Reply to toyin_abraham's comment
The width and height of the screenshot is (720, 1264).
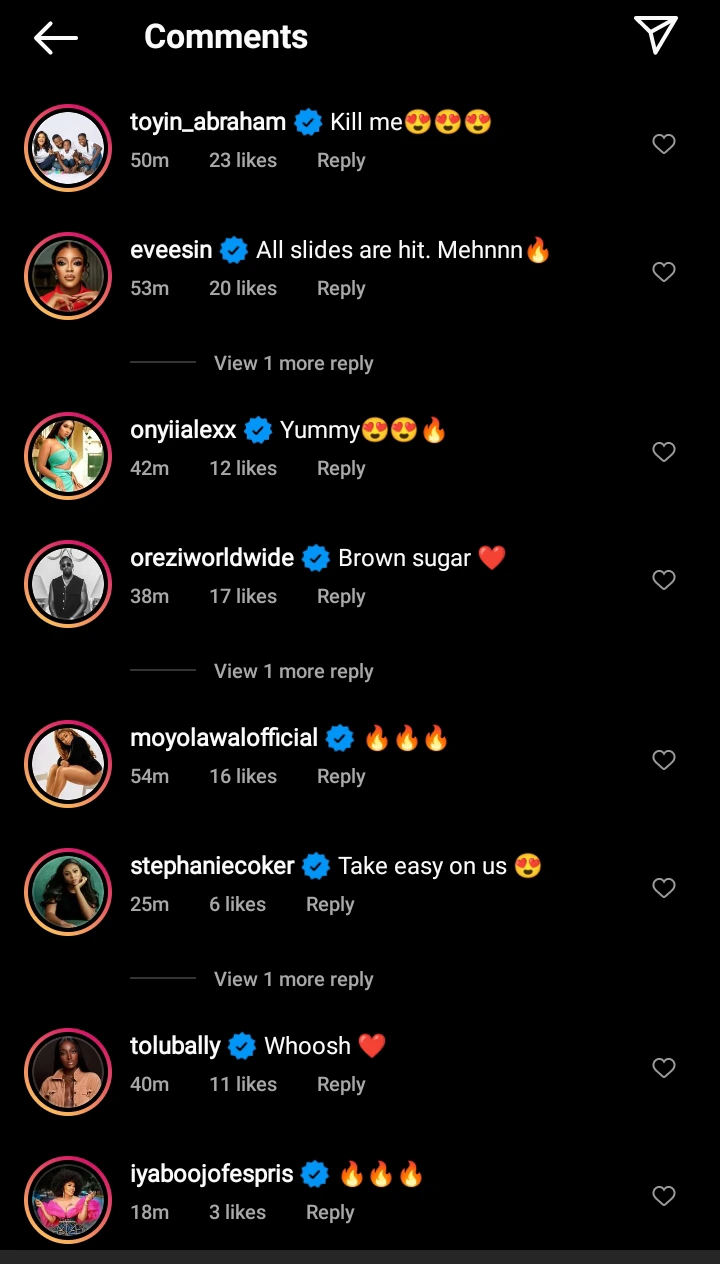(x=341, y=161)
